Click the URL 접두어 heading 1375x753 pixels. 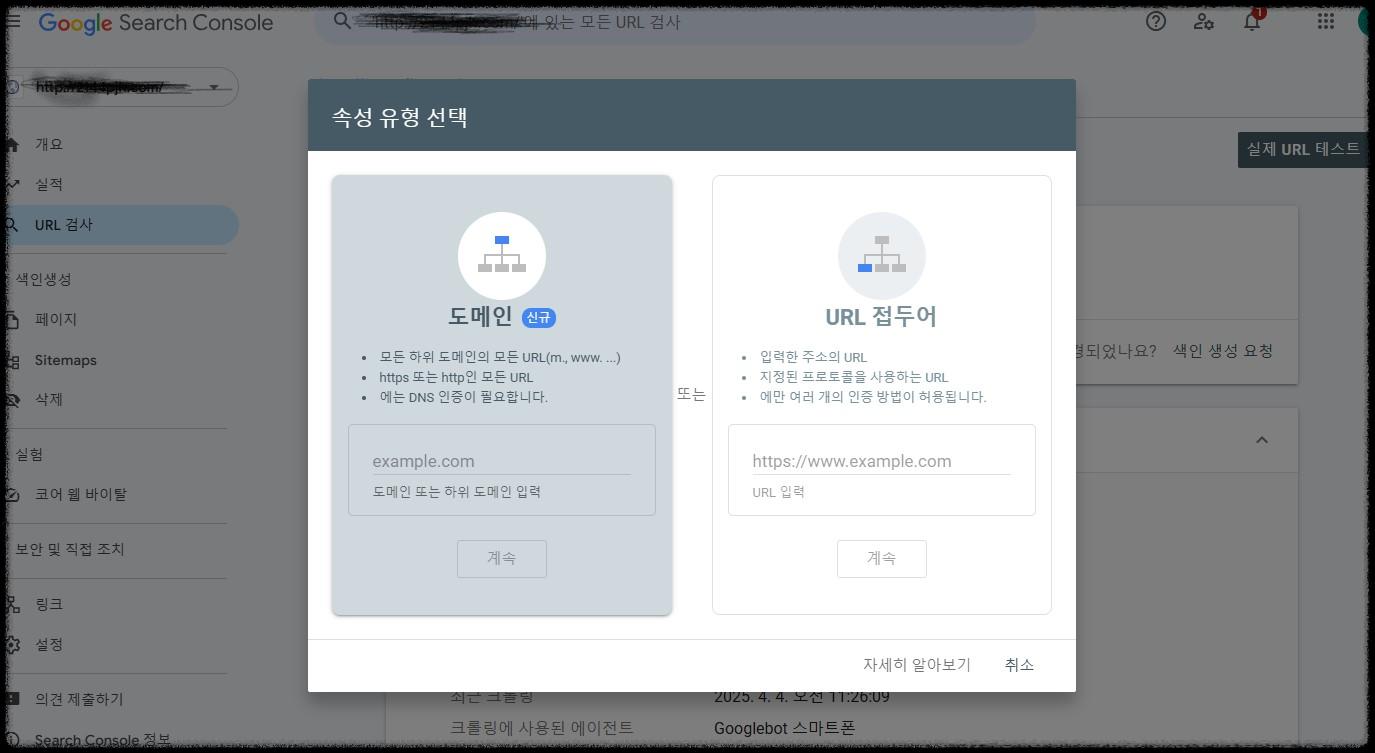click(x=881, y=317)
